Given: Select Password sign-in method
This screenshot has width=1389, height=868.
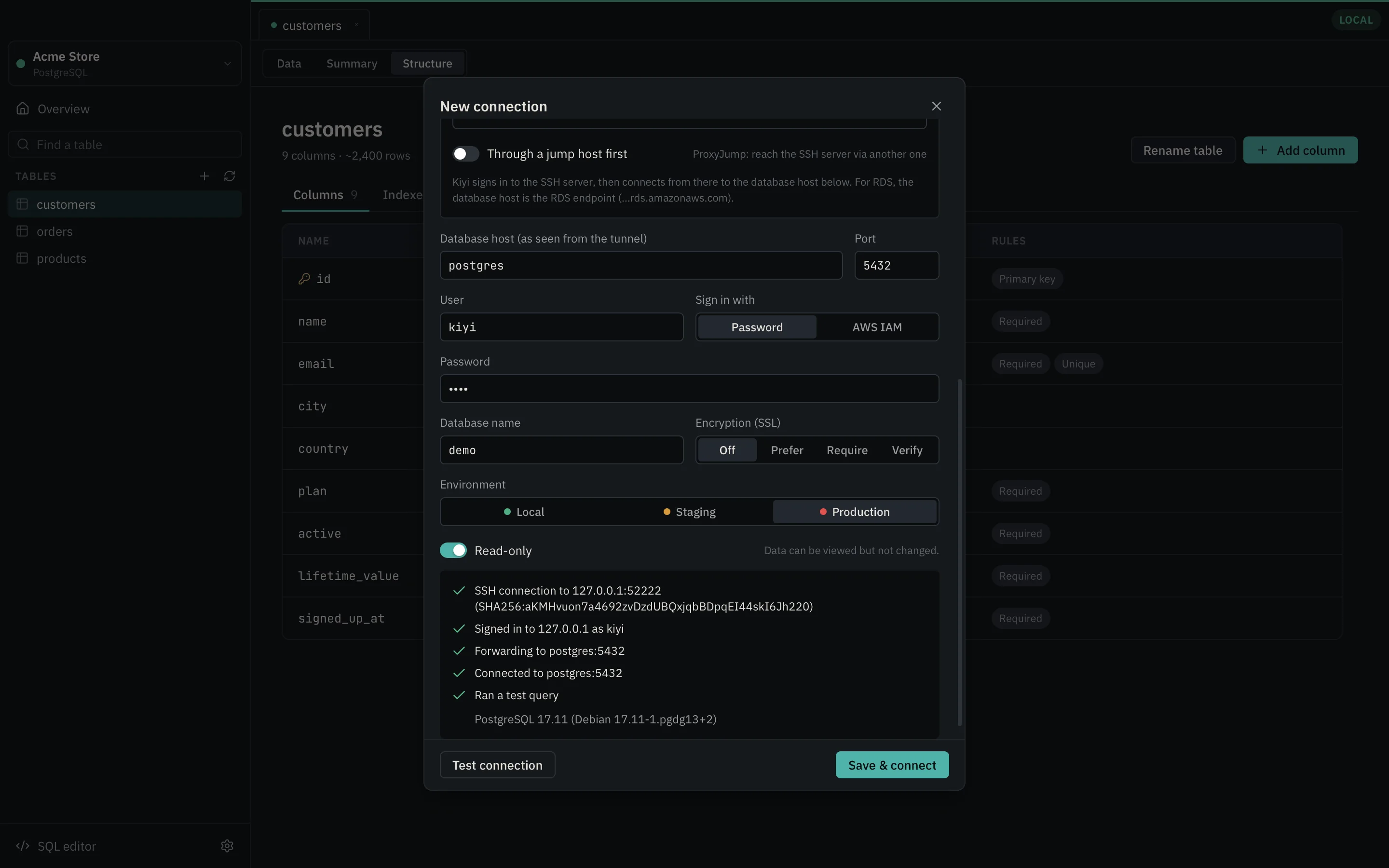Looking at the screenshot, I should (x=757, y=327).
